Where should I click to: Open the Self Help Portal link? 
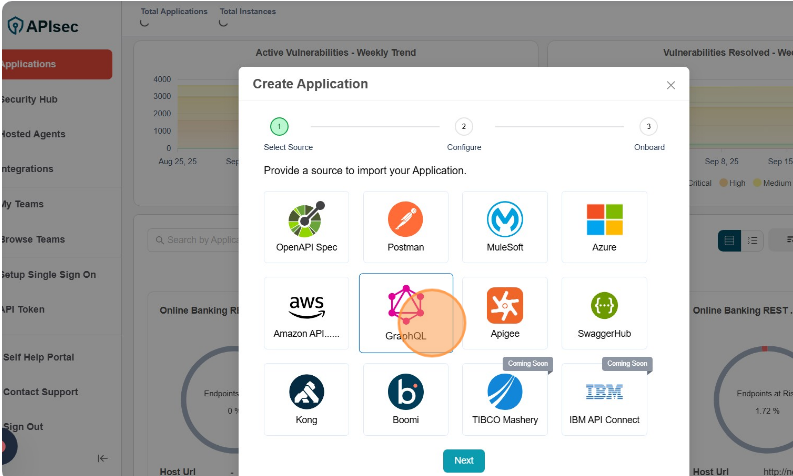click(38, 357)
